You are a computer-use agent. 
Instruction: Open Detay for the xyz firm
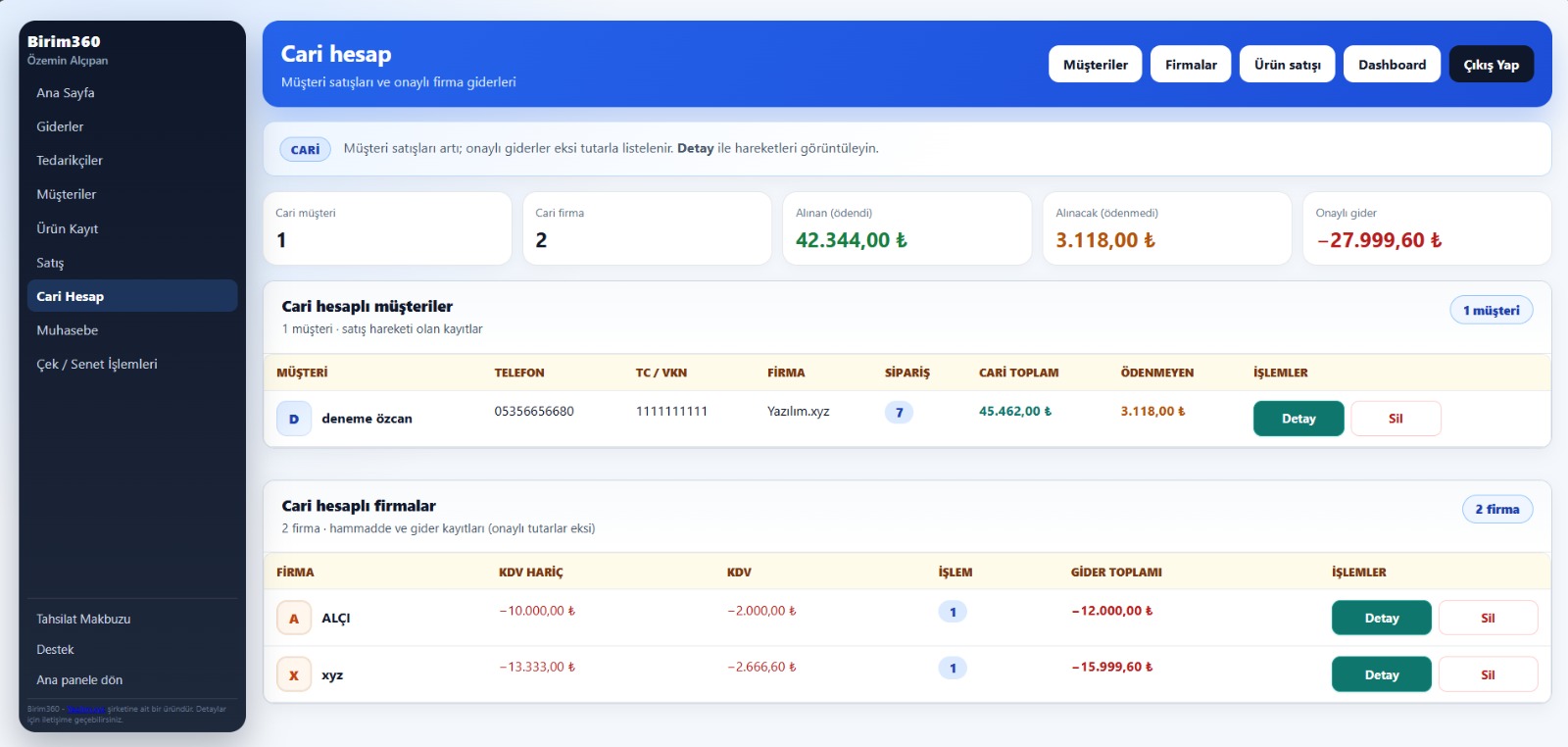point(1382,674)
